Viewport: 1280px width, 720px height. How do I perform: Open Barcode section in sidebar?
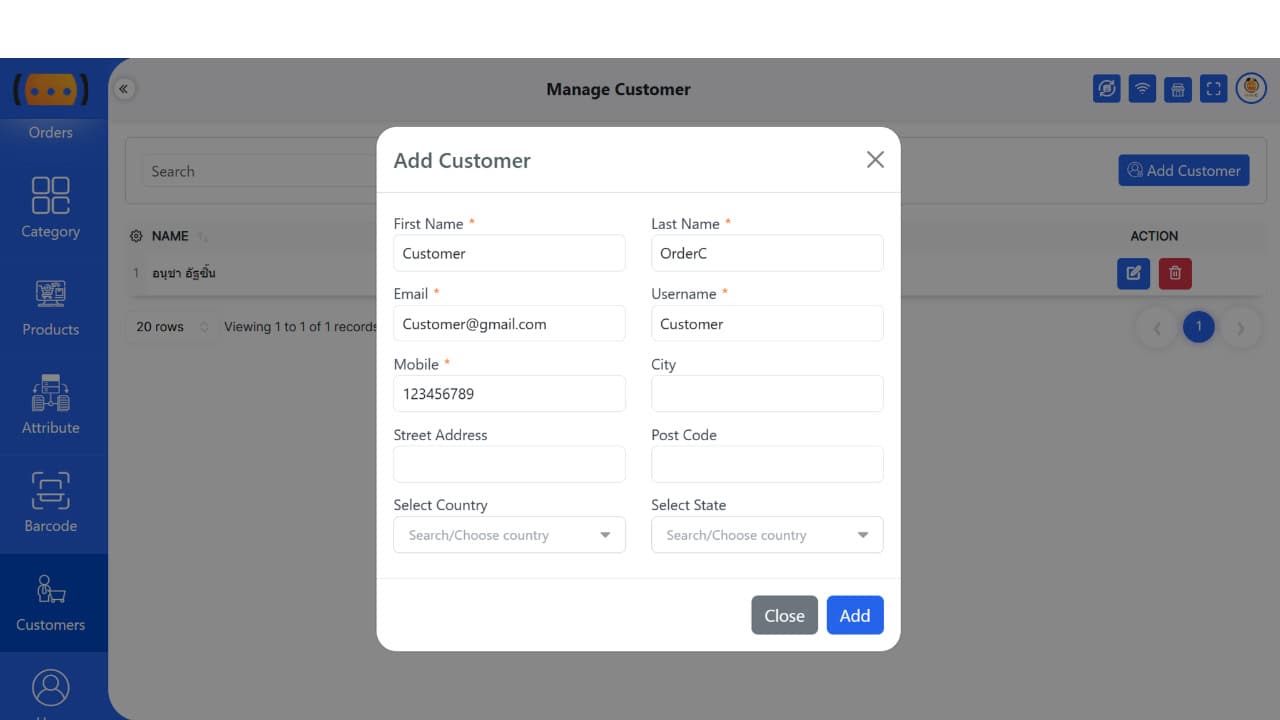click(x=51, y=503)
